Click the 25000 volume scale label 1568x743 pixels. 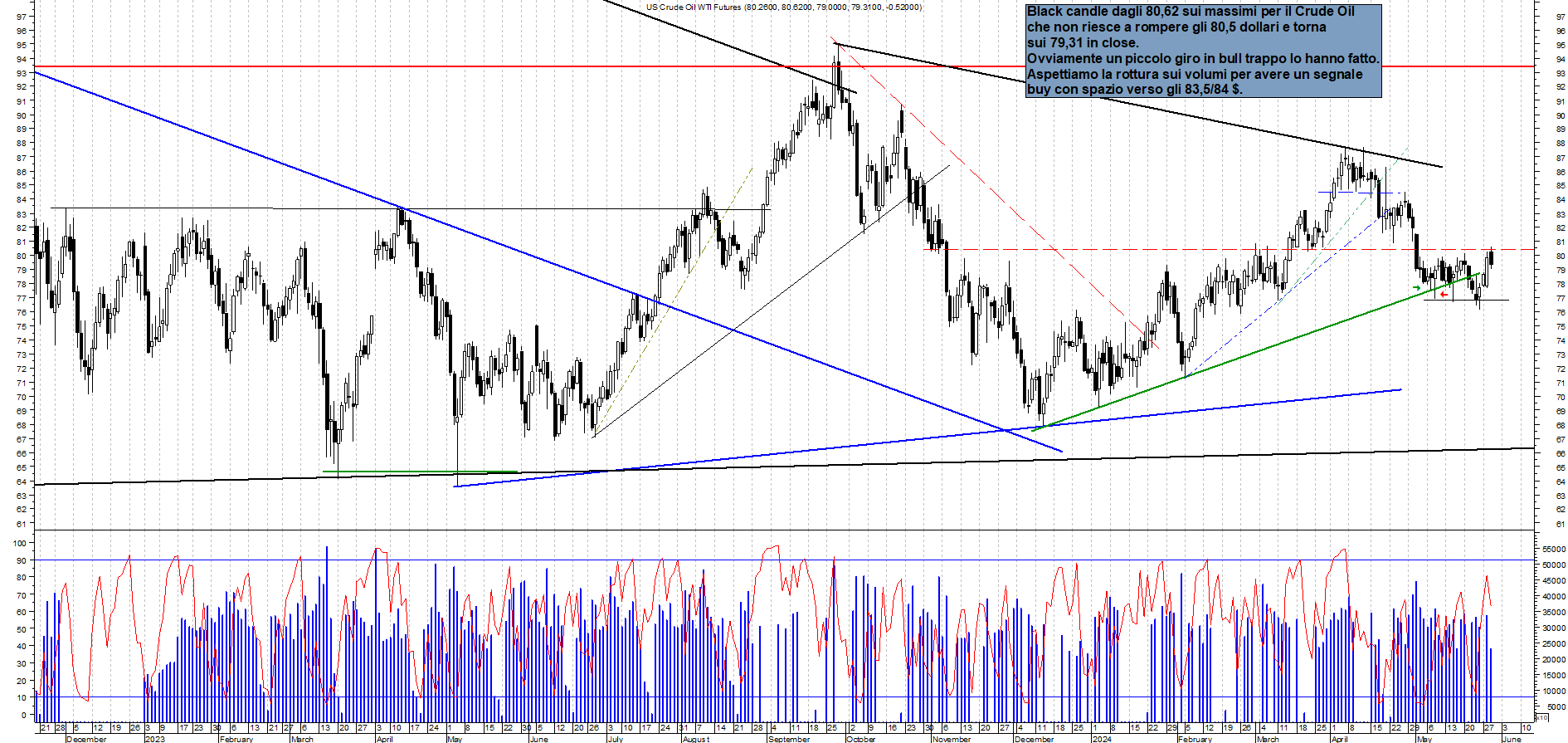pos(1554,644)
